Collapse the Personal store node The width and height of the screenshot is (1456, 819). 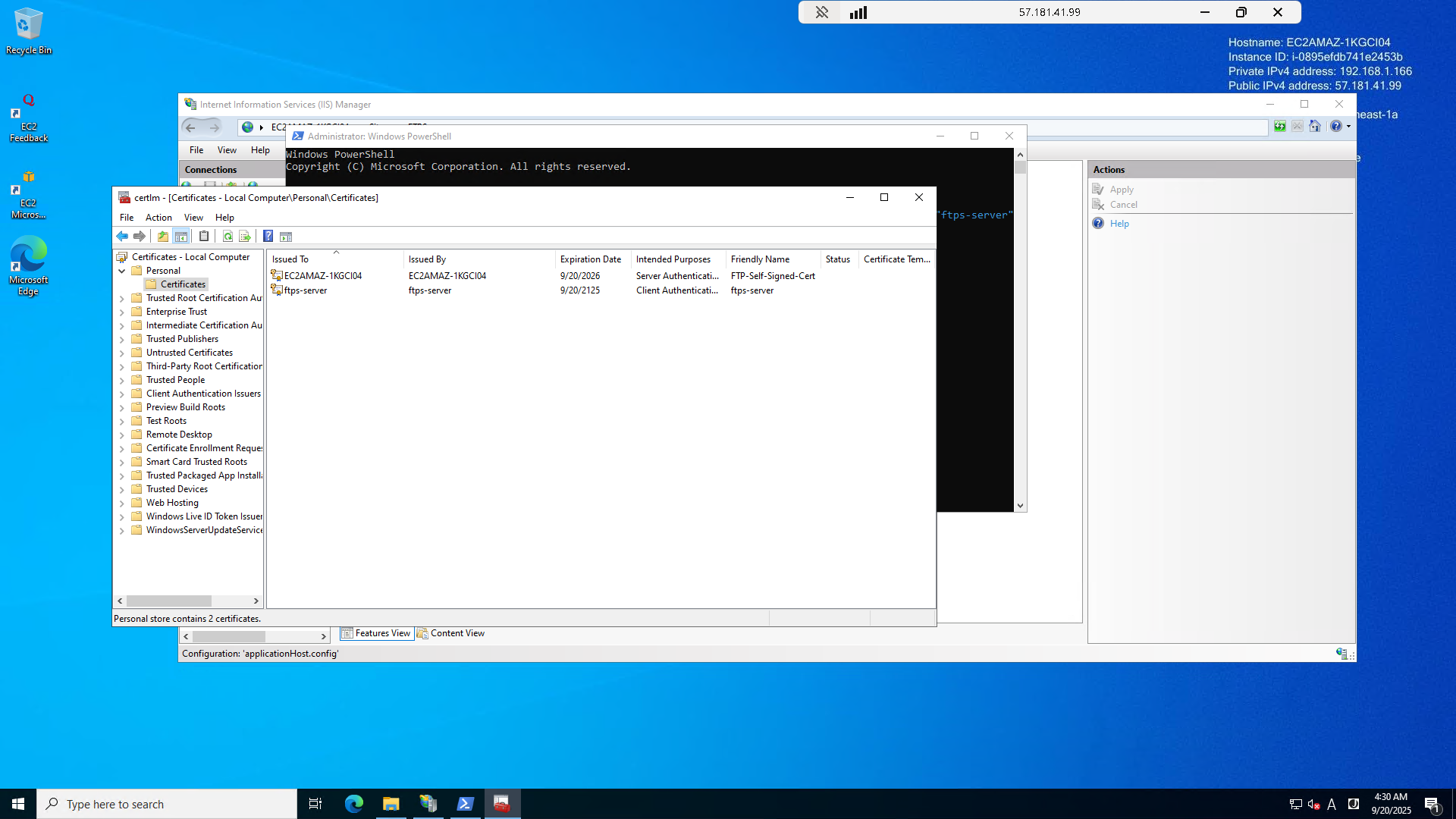point(122,271)
